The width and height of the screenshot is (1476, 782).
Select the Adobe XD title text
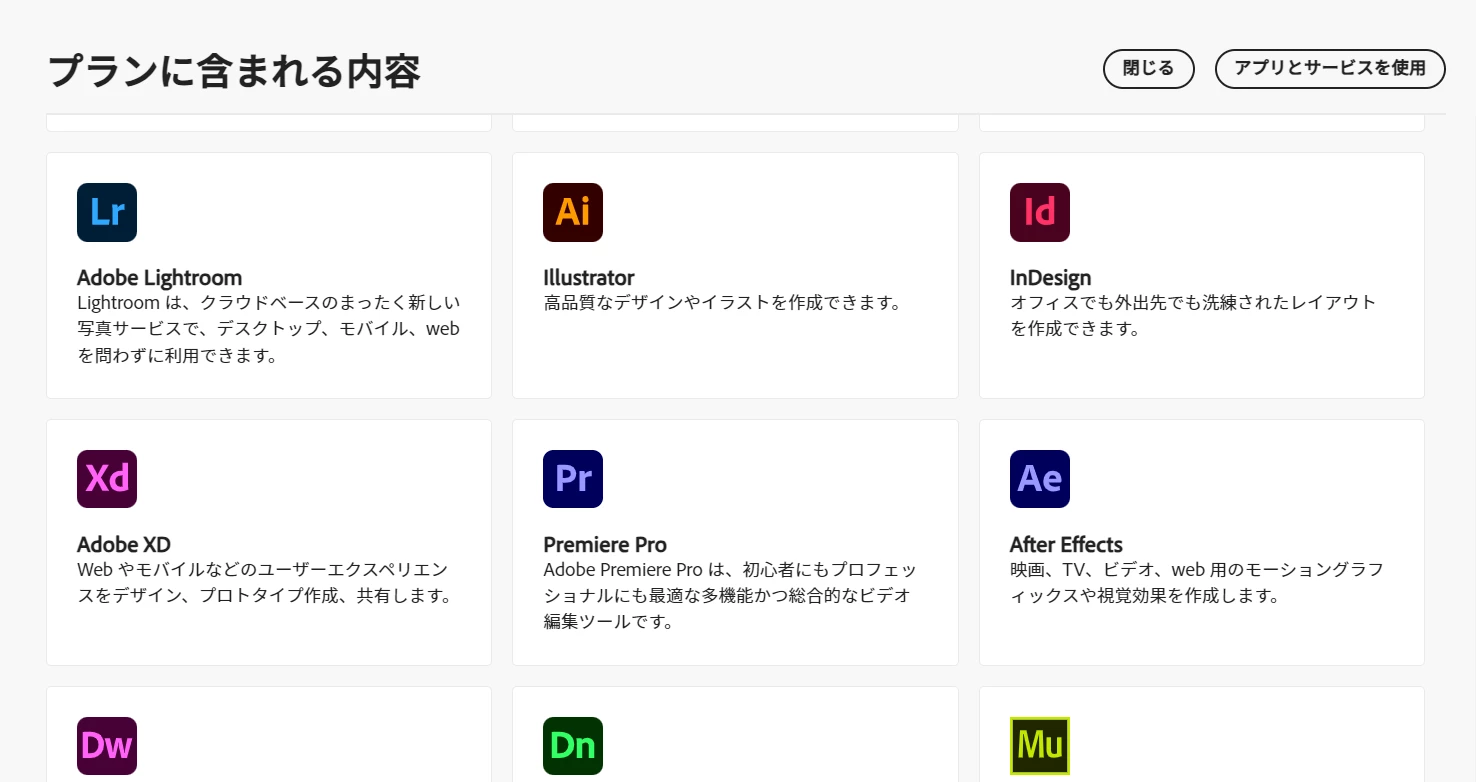click(x=124, y=545)
